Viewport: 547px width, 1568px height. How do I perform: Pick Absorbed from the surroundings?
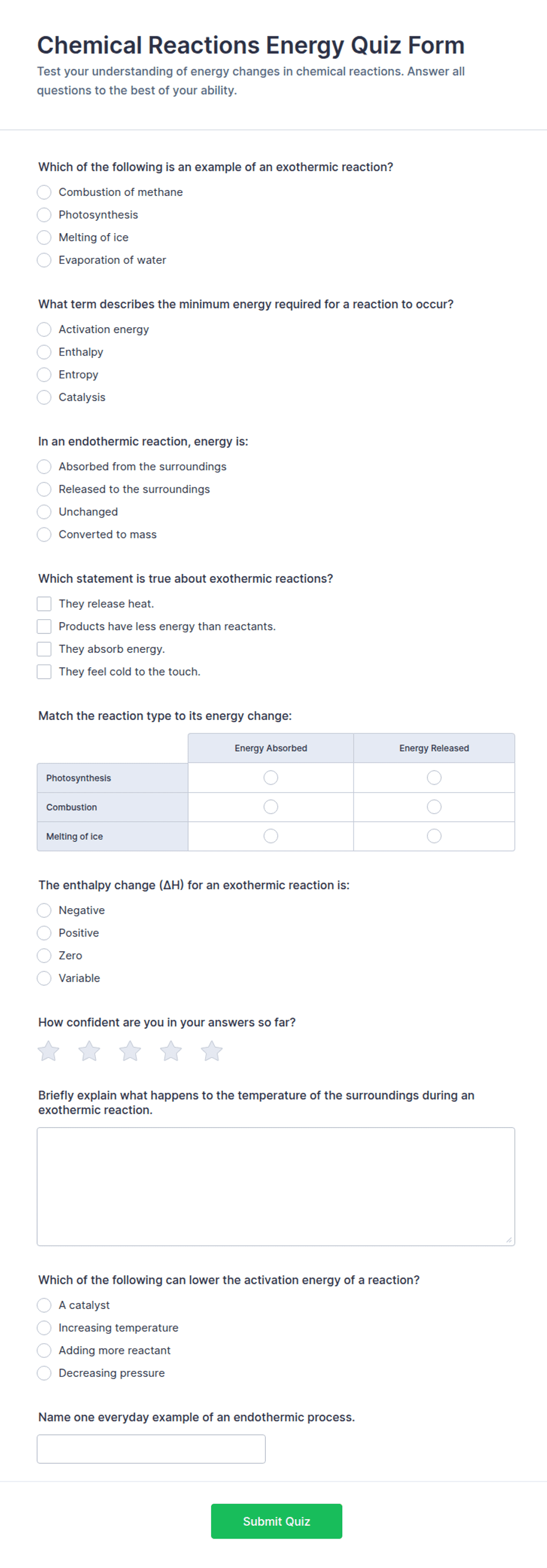(x=44, y=466)
